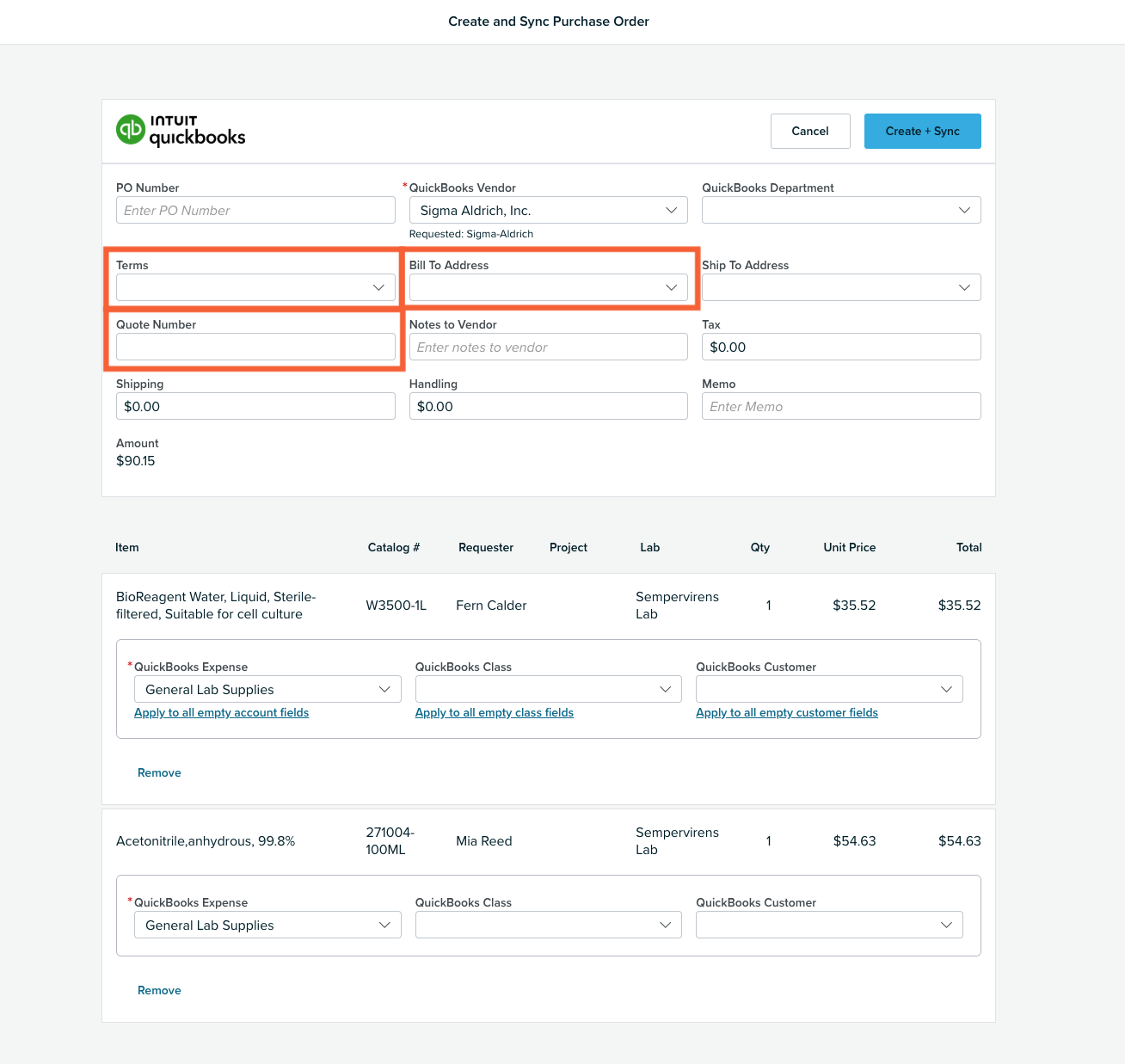Click the Unit Price column header
The height and width of the screenshot is (1064, 1125).
(849, 547)
